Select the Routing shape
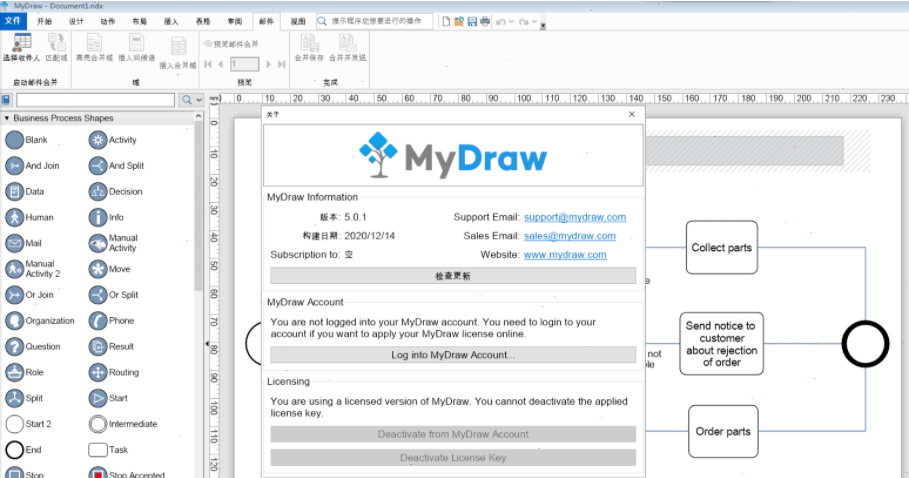909x478 pixels. (x=114, y=372)
